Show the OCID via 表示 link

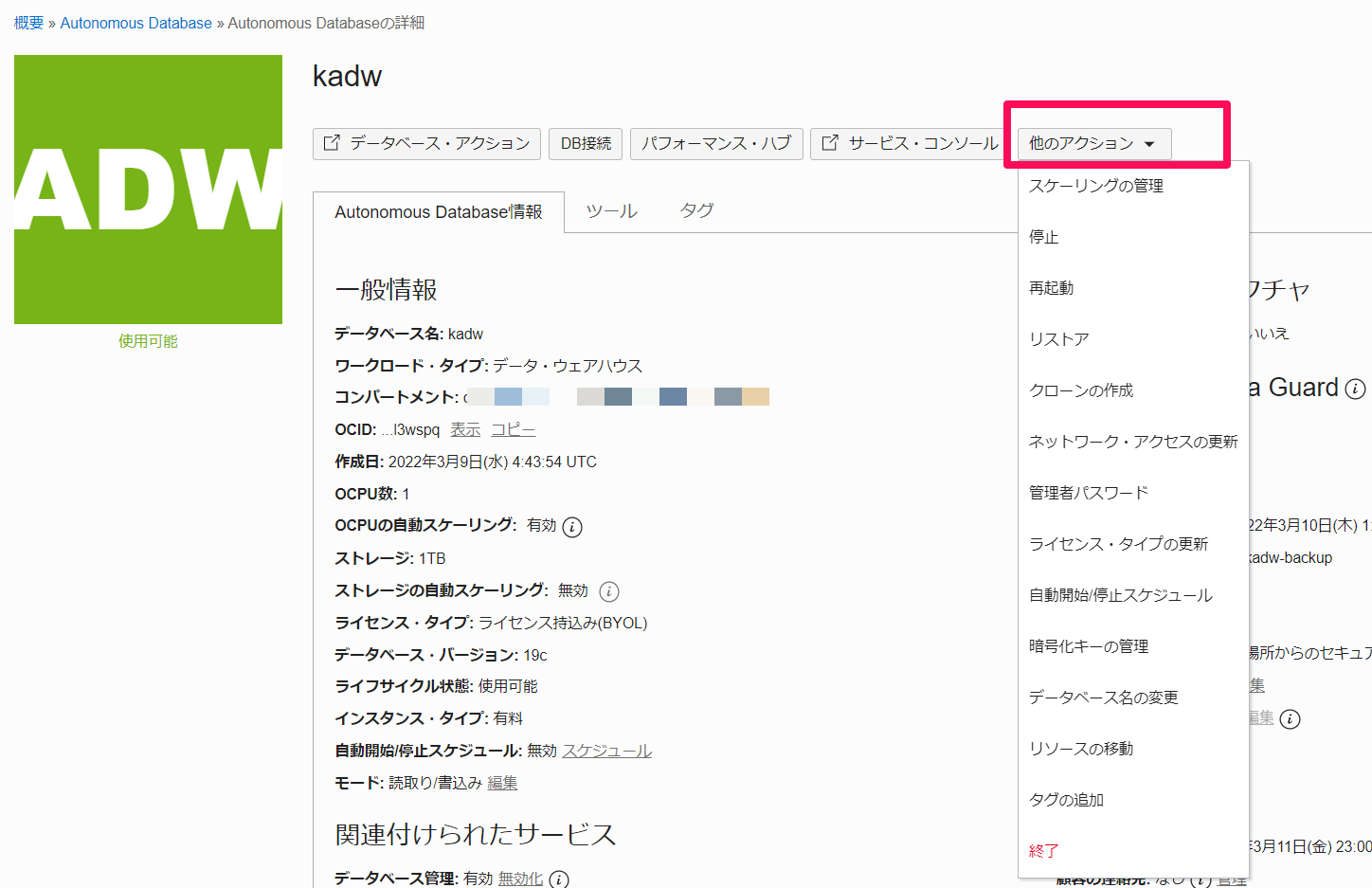pos(465,429)
